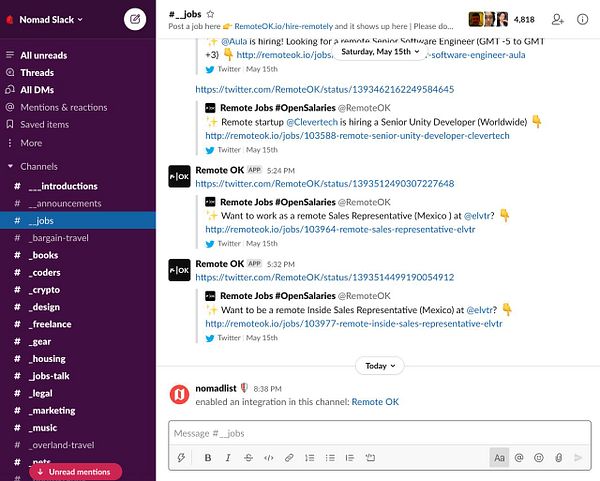The height and width of the screenshot is (481, 600).
Task: Open tweet link ending 584645
Action: coord(325,90)
